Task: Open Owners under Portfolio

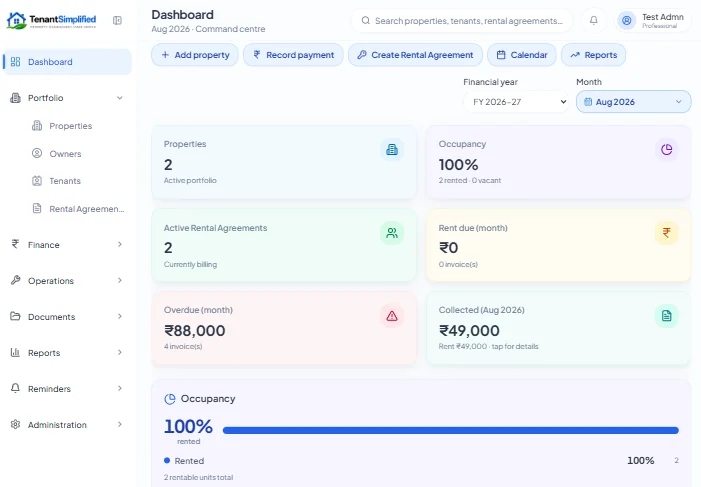Action: [x=65, y=154]
